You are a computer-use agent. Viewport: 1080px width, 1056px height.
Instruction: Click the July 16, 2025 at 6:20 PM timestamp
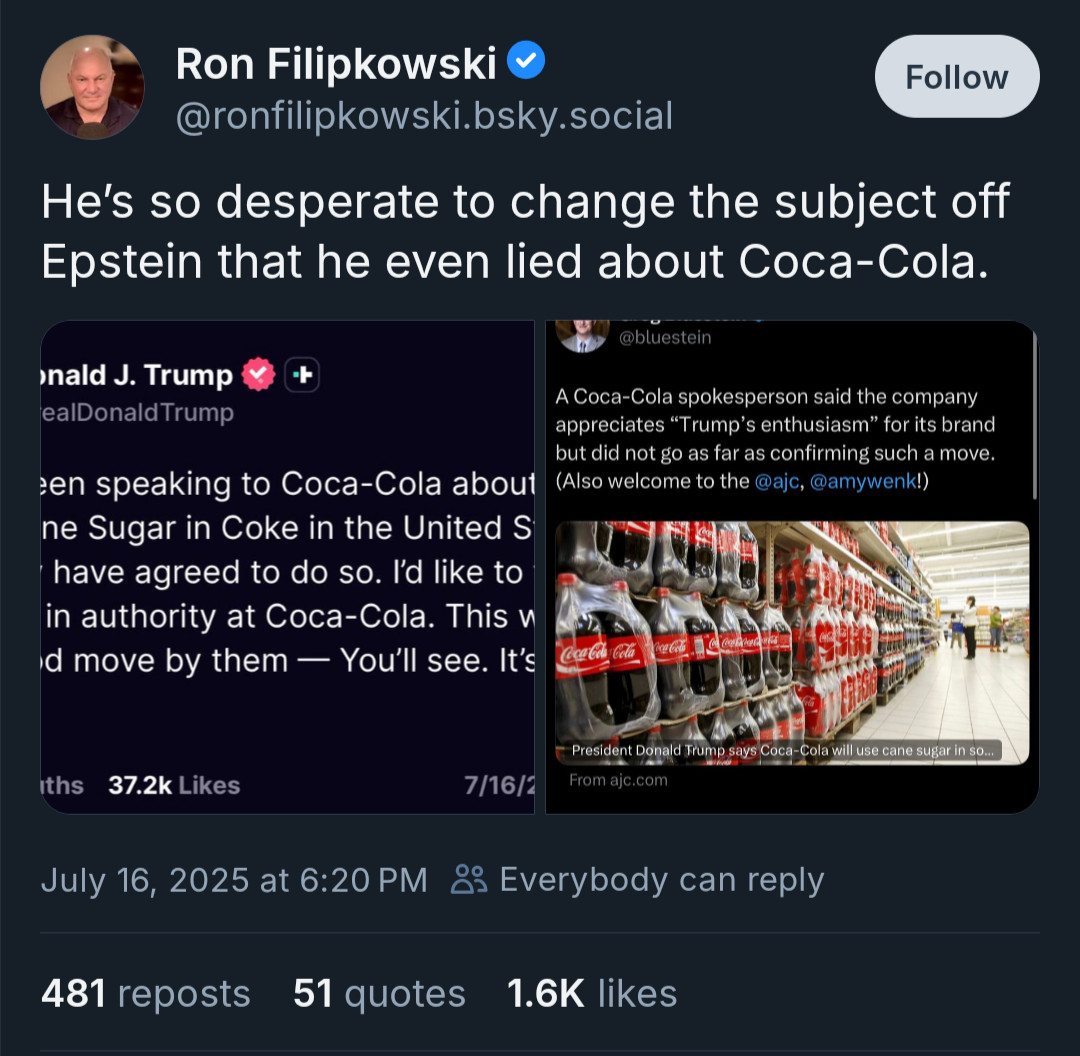(x=234, y=880)
